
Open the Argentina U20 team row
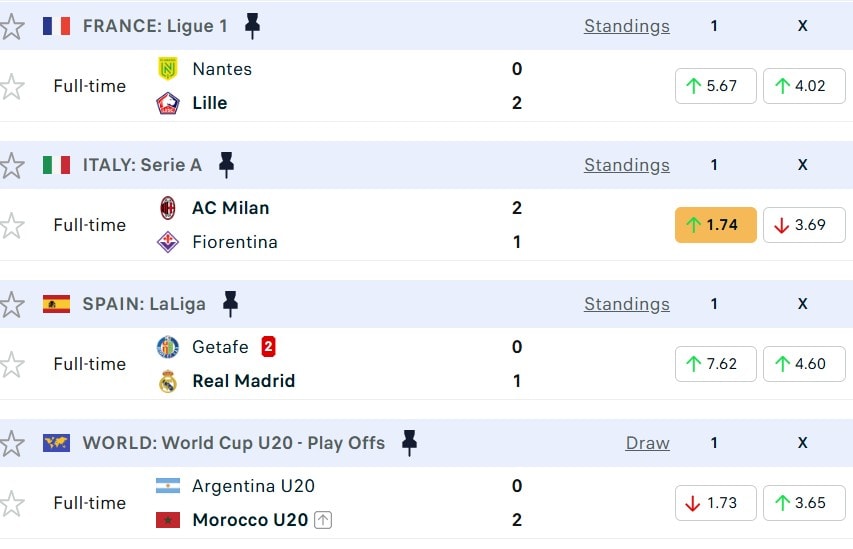(x=253, y=486)
